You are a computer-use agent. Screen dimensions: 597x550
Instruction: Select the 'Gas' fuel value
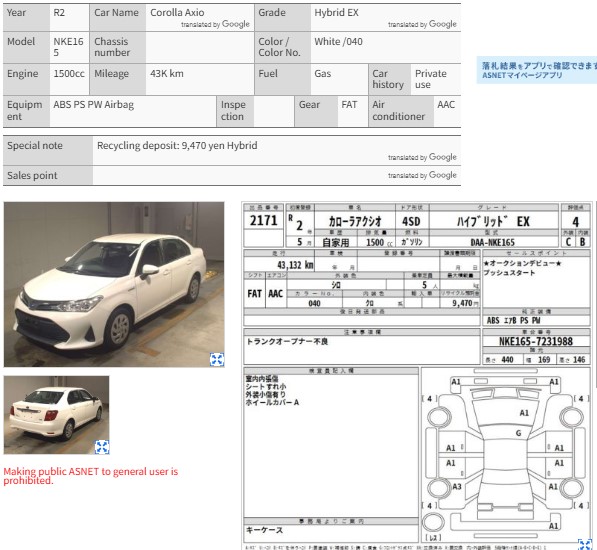click(322, 73)
